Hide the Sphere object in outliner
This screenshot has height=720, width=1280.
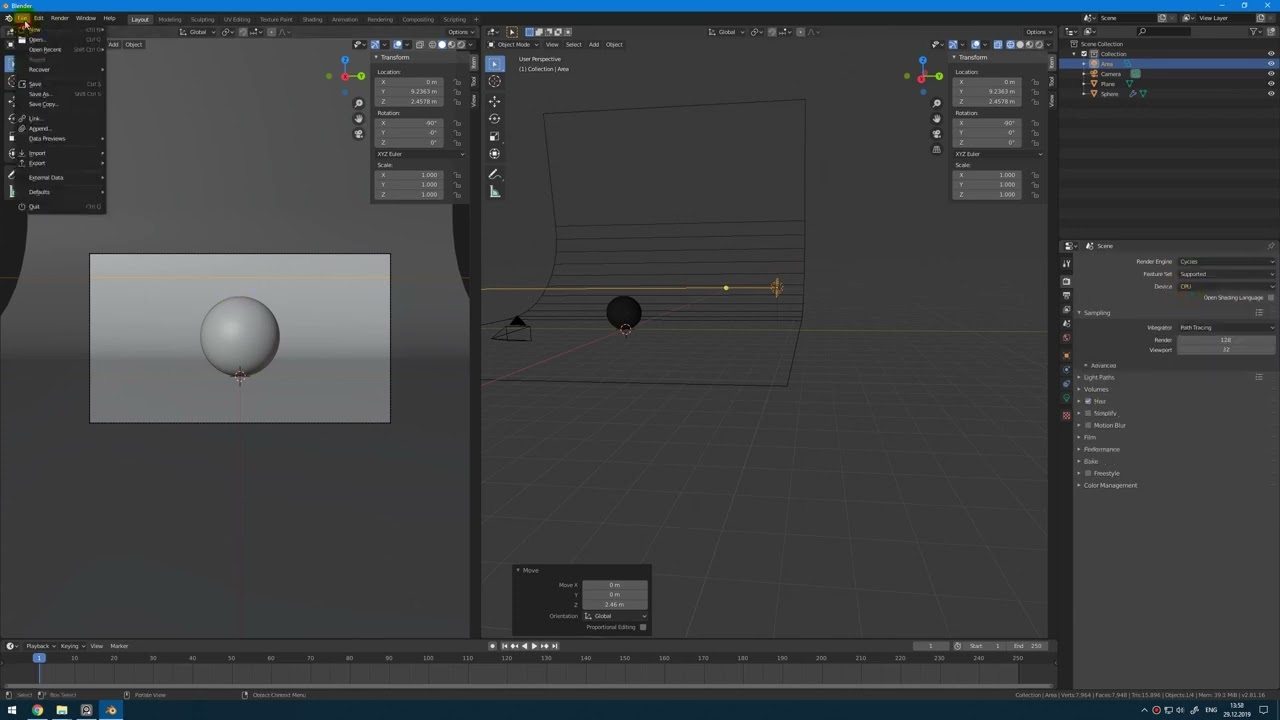tap(1271, 94)
